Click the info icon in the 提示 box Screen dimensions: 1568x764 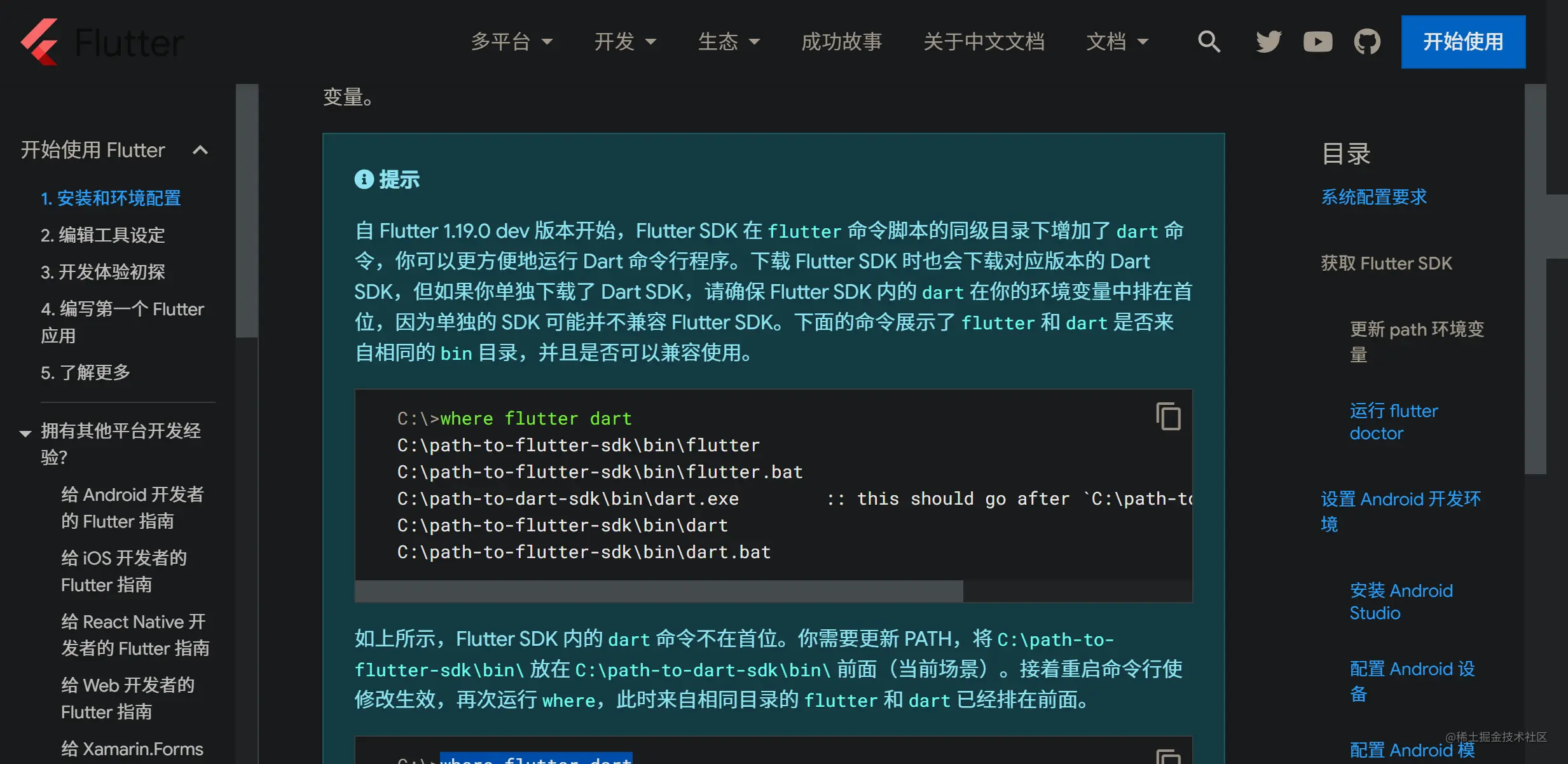coord(364,179)
